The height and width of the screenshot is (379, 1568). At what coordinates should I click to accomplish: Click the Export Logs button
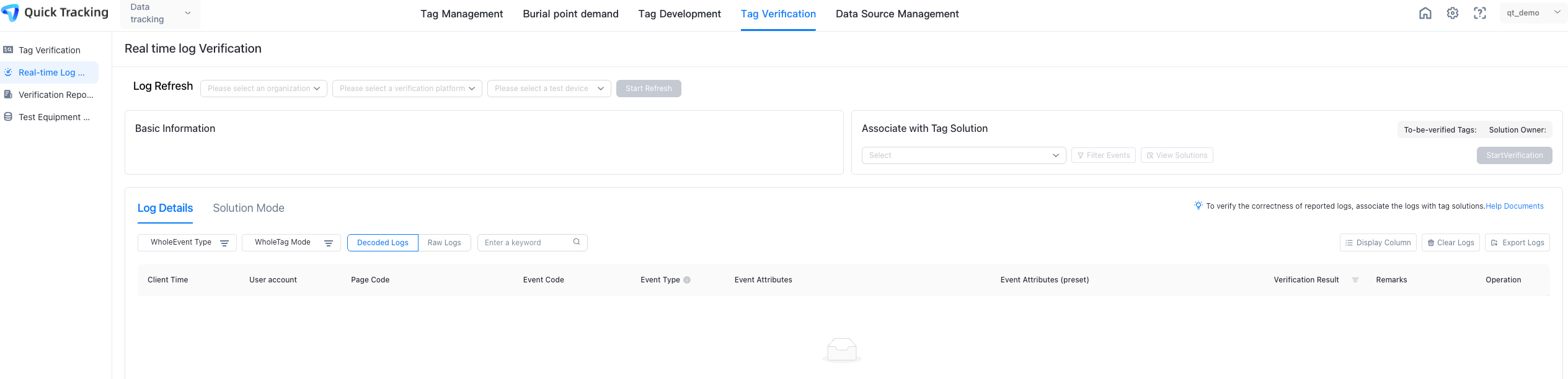click(1517, 243)
